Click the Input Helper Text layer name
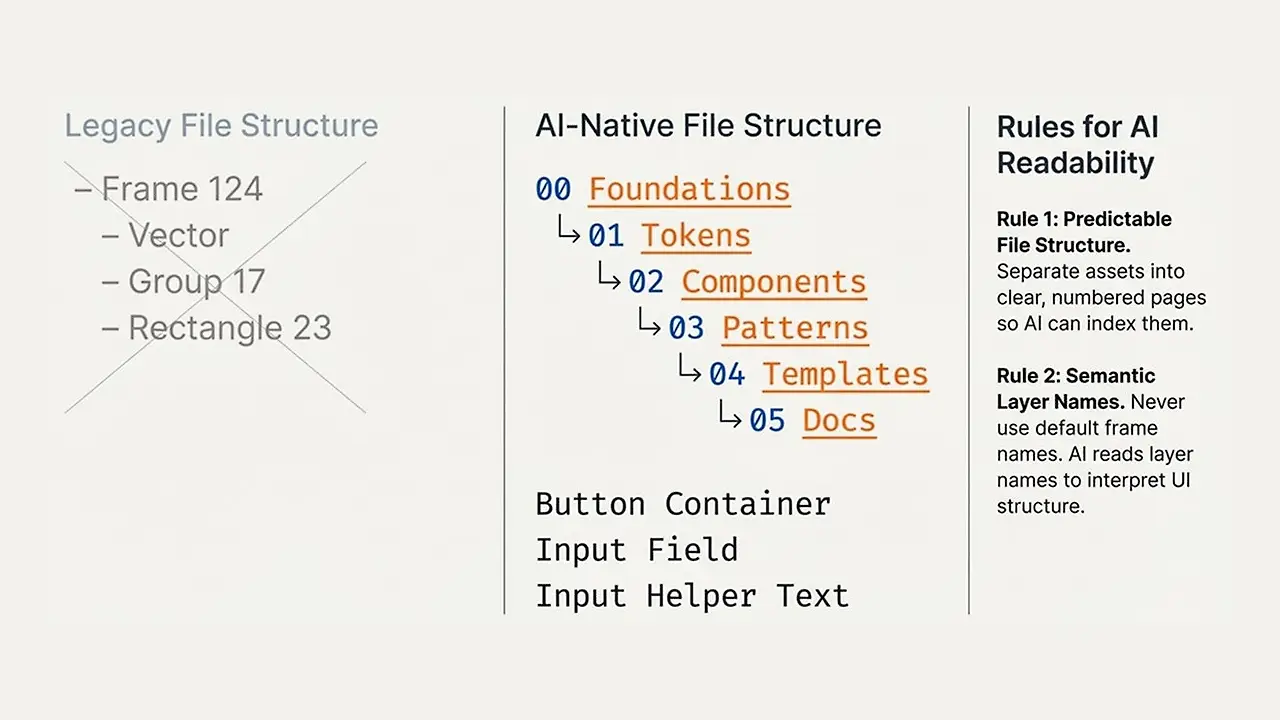1280x720 pixels. [x=692, y=596]
